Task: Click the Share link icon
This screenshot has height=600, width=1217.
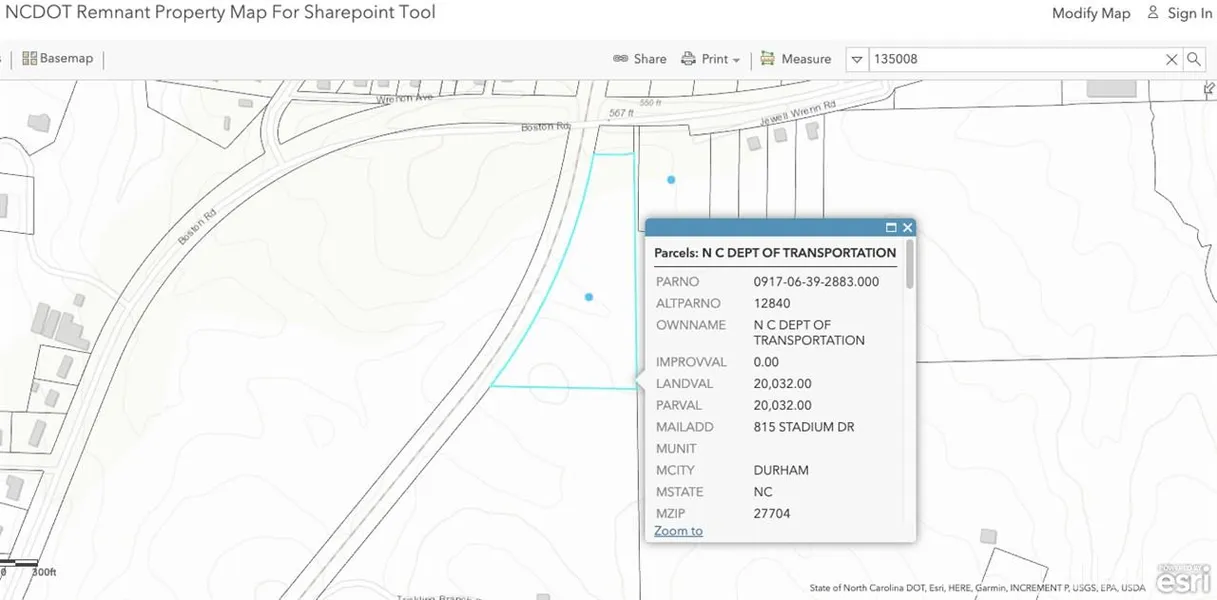Action: pyautogui.click(x=621, y=59)
